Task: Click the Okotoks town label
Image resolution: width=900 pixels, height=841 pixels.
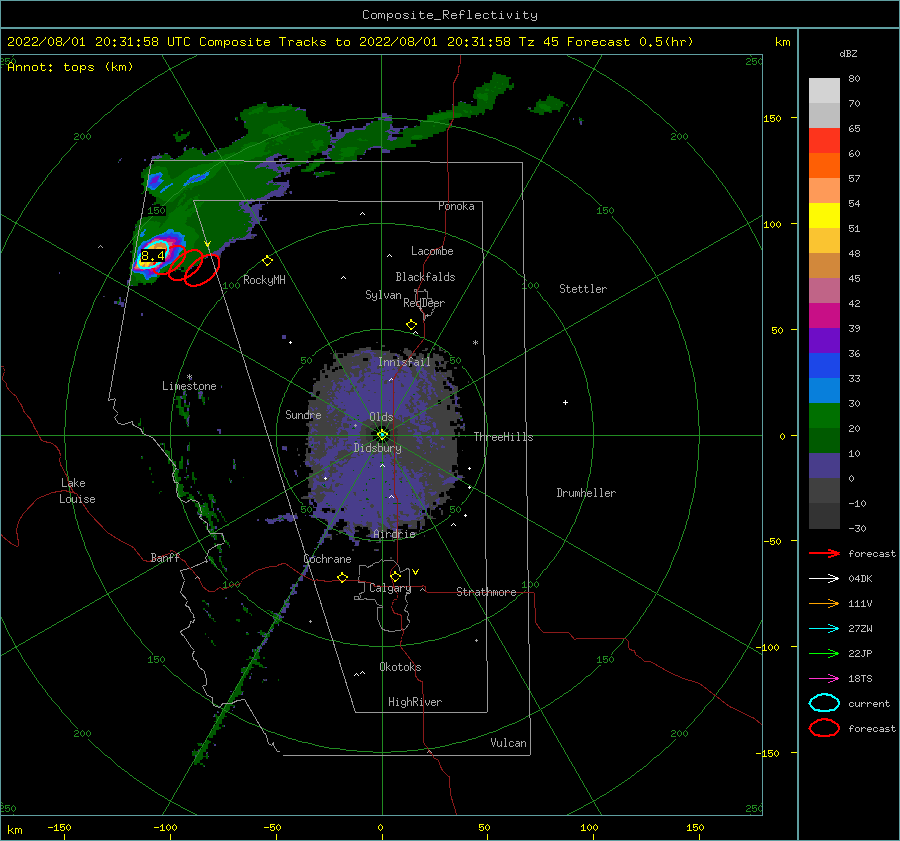Action: pyautogui.click(x=400, y=667)
